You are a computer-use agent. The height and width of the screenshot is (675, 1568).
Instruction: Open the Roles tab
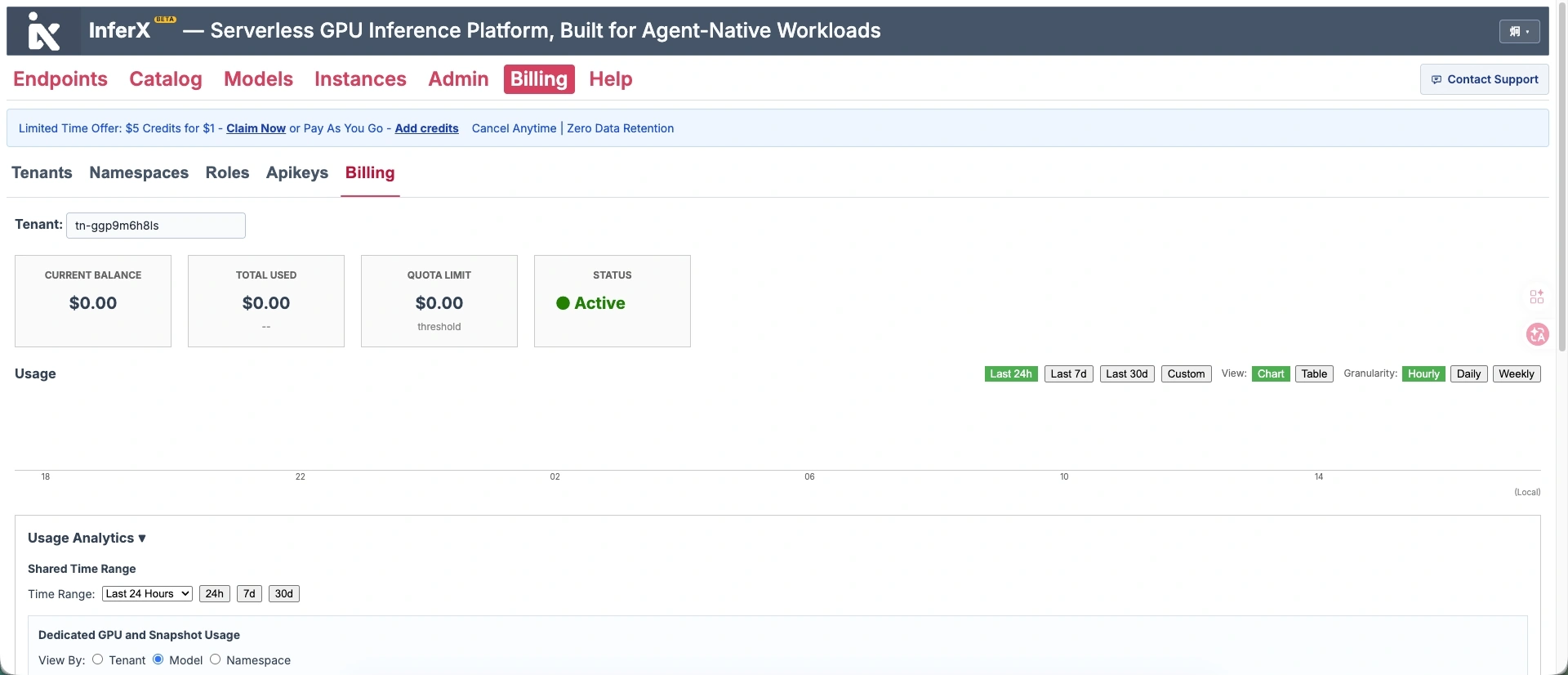point(227,172)
